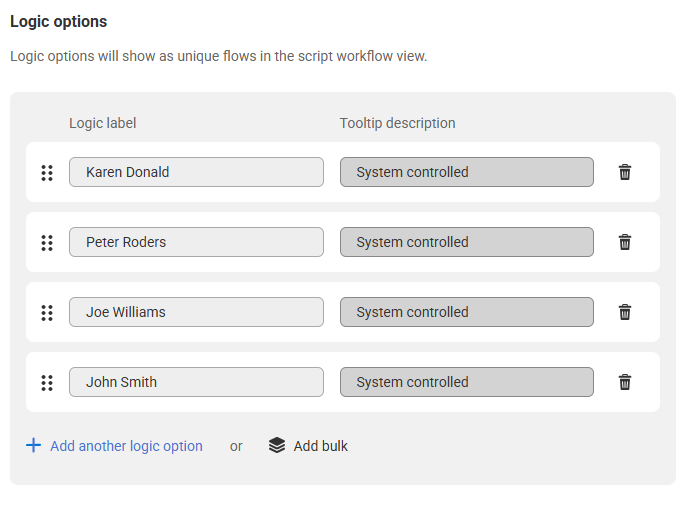The height and width of the screenshot is (508, 691).
Task: Grab the drag handle beside Karen Donald
Action: point(47,173)
